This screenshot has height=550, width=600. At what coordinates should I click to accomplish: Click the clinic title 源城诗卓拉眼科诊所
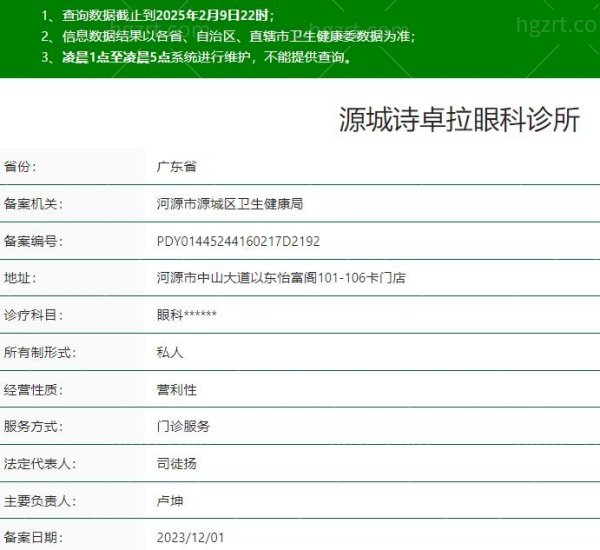pyautogui.click(x=460, y=120)
